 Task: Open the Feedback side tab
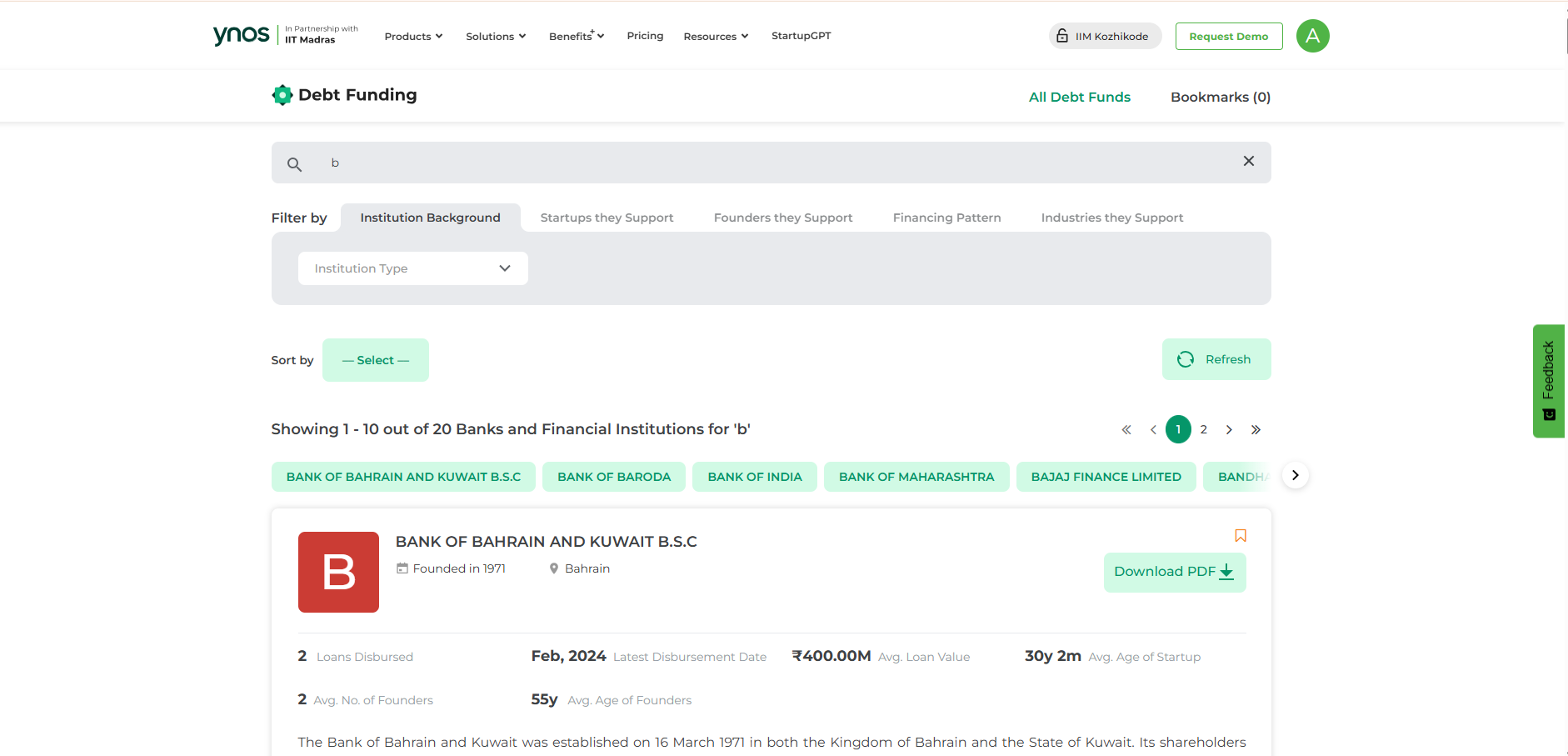pyautogui.click(x=1548, y=380)
